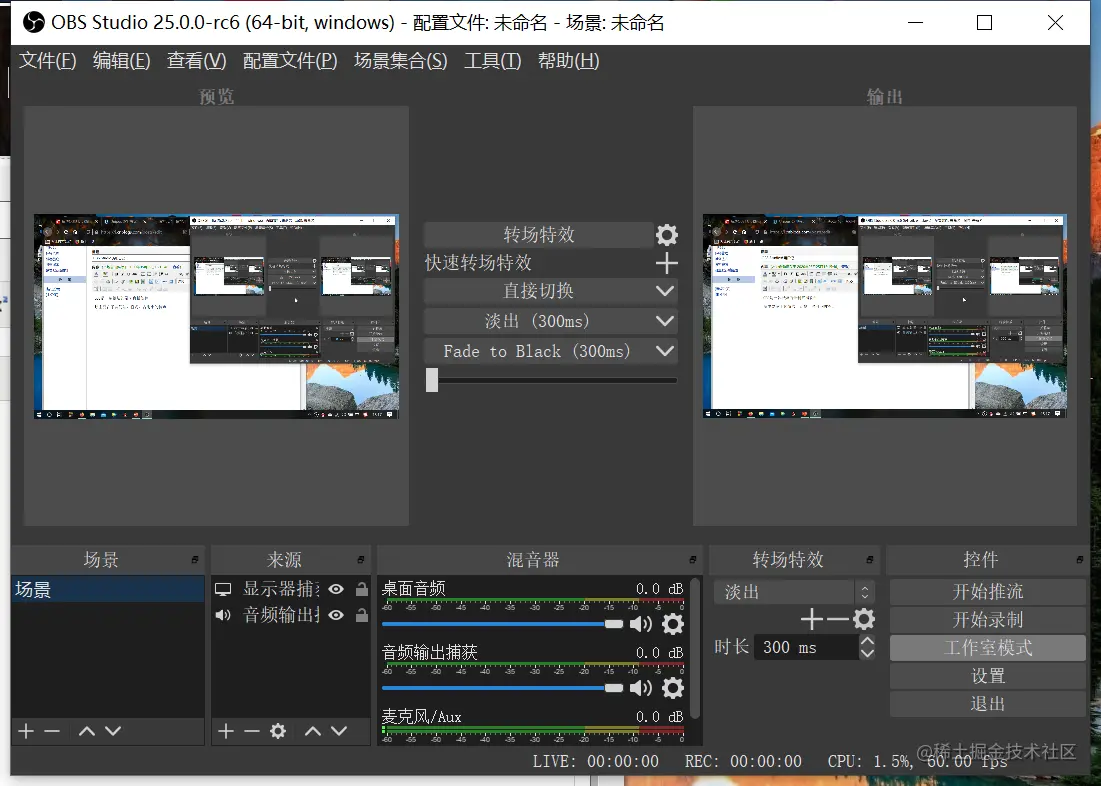Toggle 工作室模式 studio mode
The height and width of the screenshot is (786, 1101).
pyautogui.click(x=988, y=648)
